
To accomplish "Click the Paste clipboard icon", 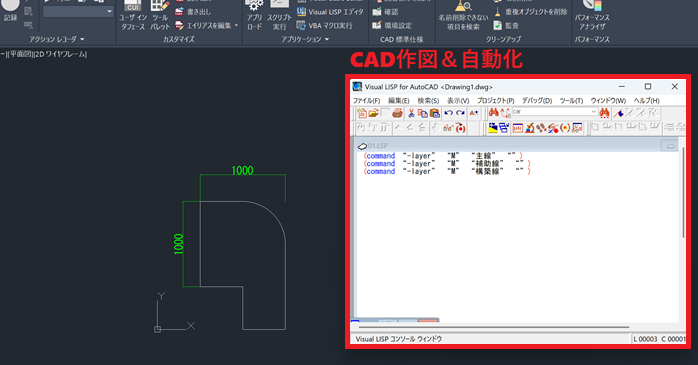I will click(x=434, y=113).
